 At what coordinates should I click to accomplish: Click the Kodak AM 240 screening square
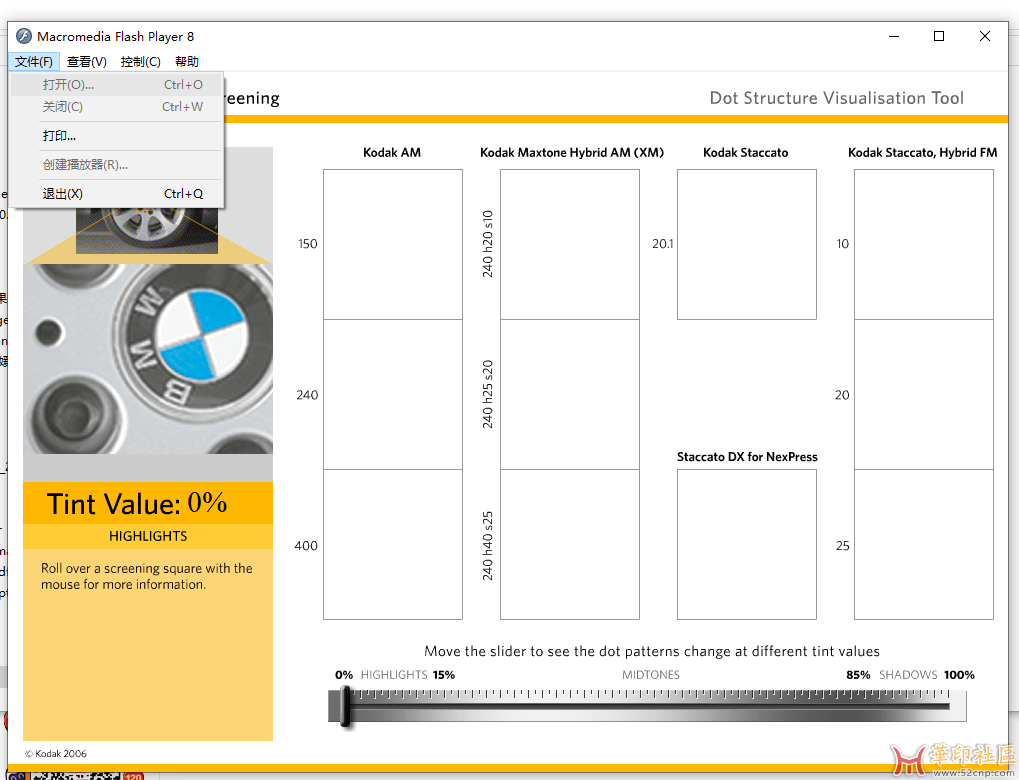tap(392, 395)
